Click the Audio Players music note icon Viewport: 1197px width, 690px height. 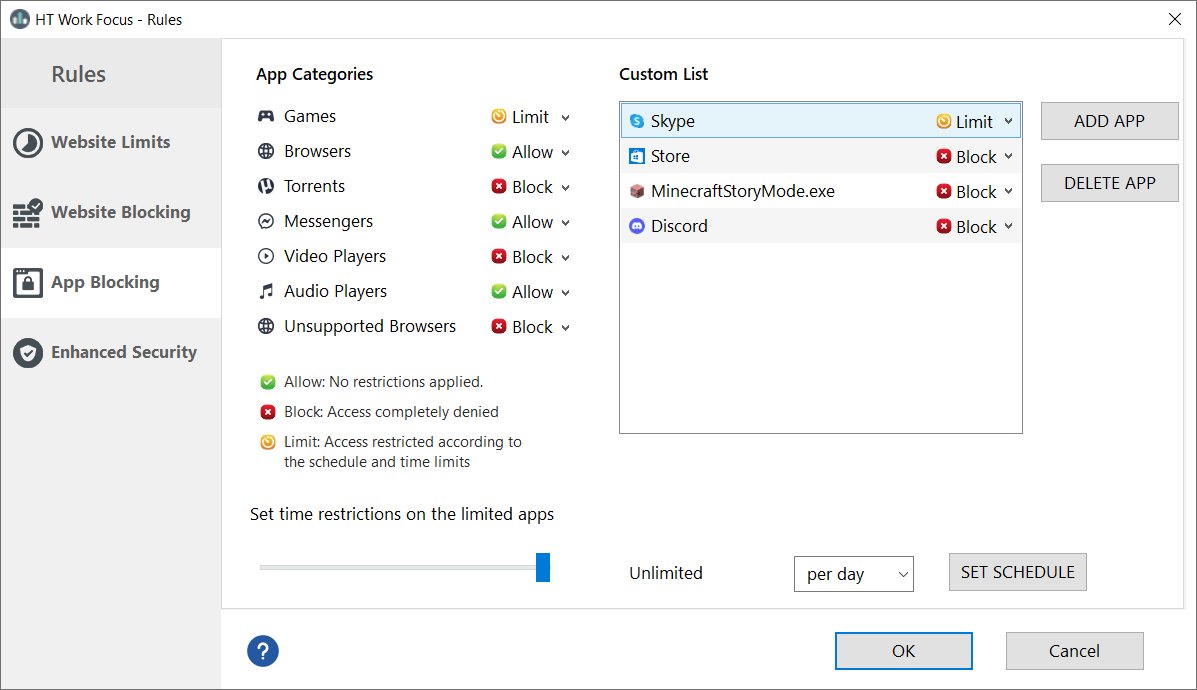point(266,292)
